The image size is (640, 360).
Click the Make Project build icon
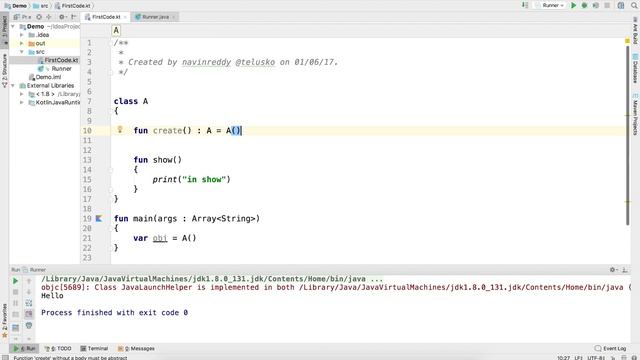pyautogui.click(x=525, y=5)
